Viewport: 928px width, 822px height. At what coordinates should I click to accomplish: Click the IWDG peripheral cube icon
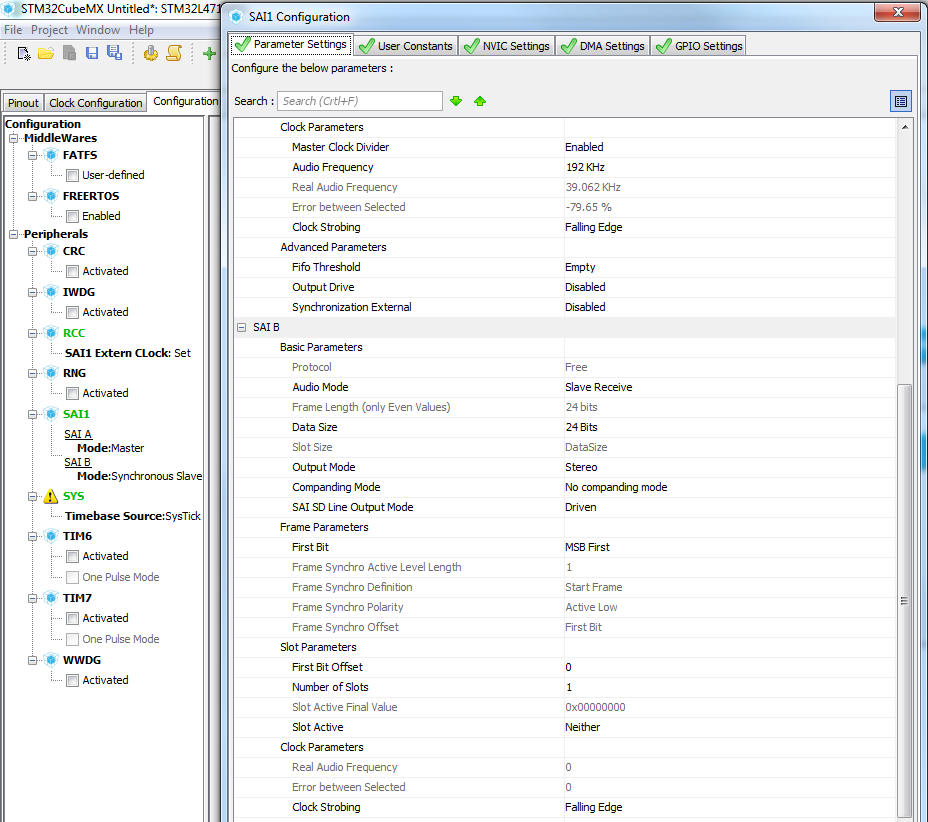(51, 292)
